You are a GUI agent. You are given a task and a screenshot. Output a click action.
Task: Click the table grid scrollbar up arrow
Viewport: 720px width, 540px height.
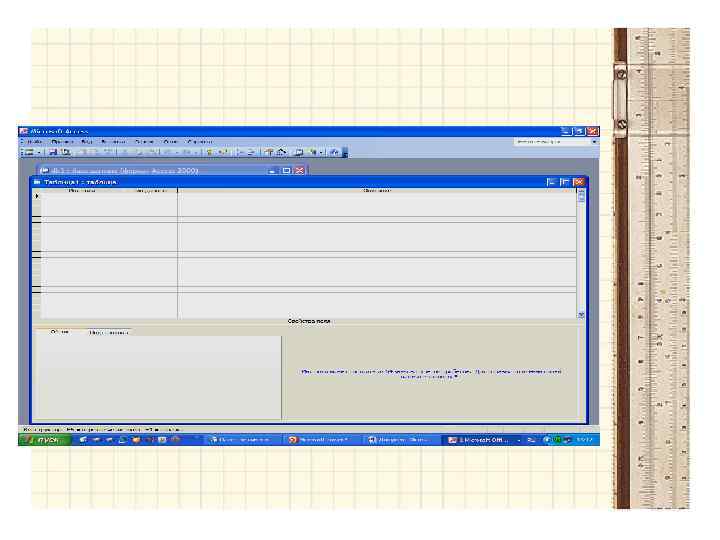point(581,191)
